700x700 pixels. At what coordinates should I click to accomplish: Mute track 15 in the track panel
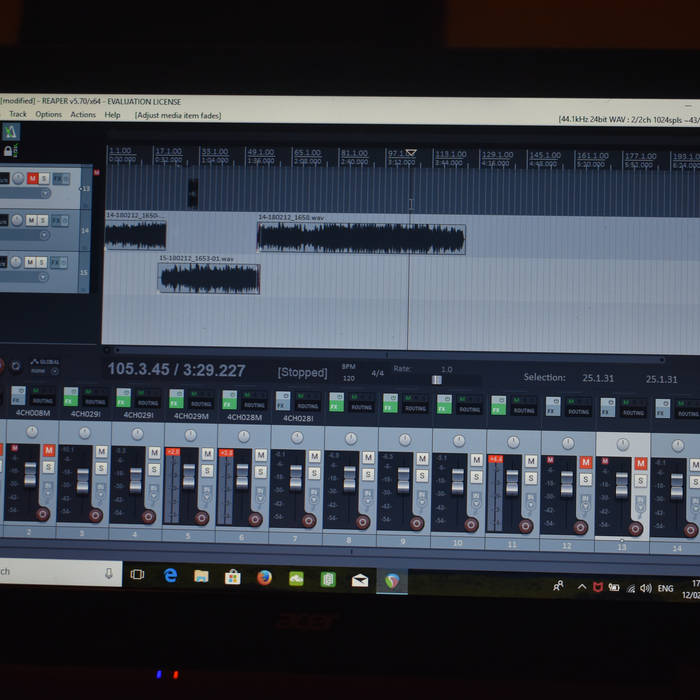tap(31, 262)
